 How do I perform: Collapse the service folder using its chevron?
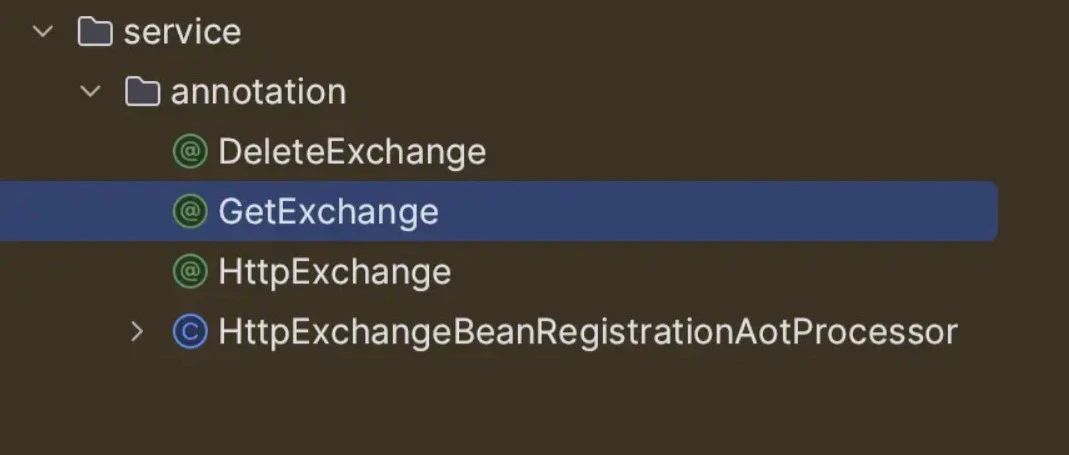coord(42,31)
